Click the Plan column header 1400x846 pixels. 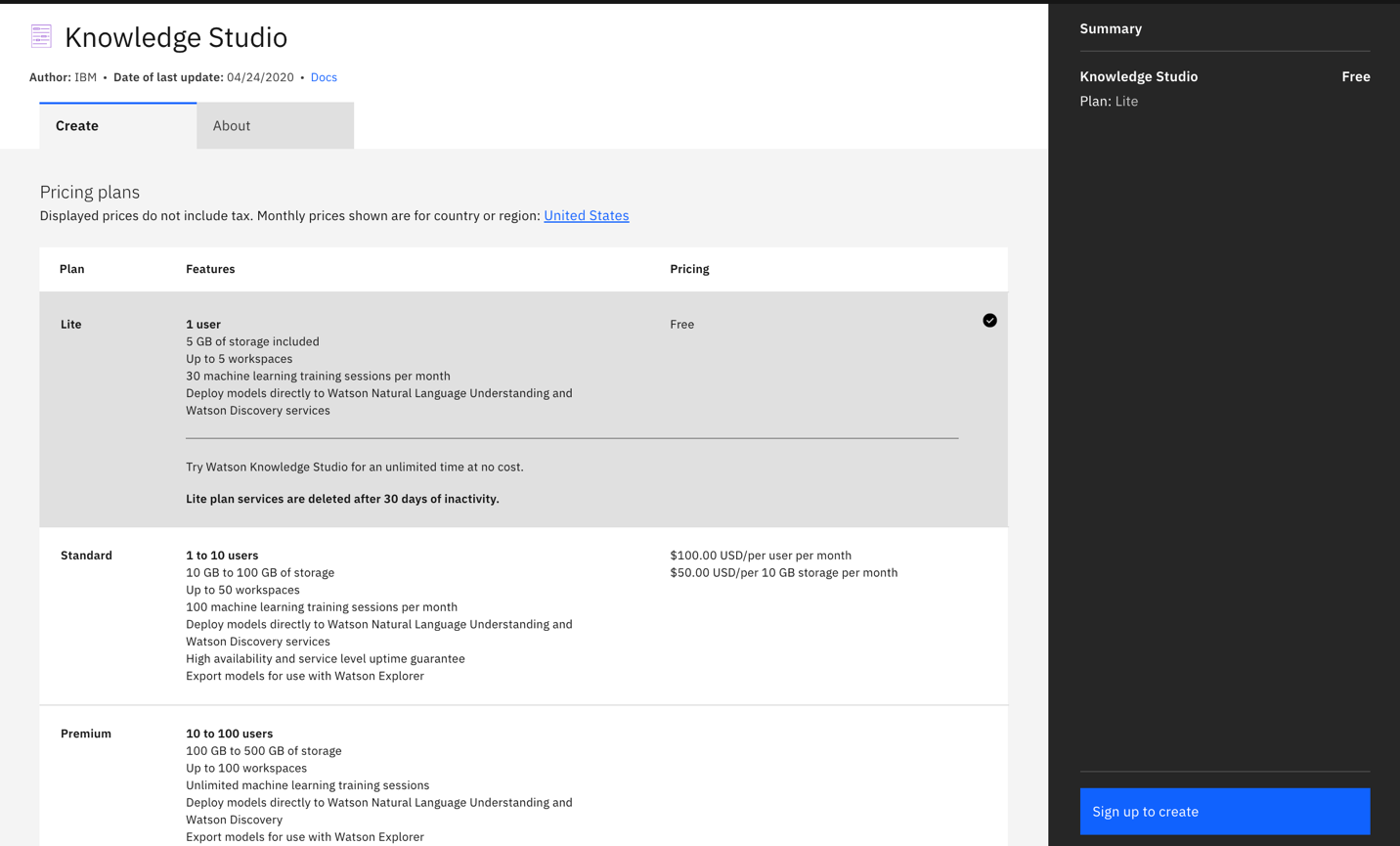(72, 269)
